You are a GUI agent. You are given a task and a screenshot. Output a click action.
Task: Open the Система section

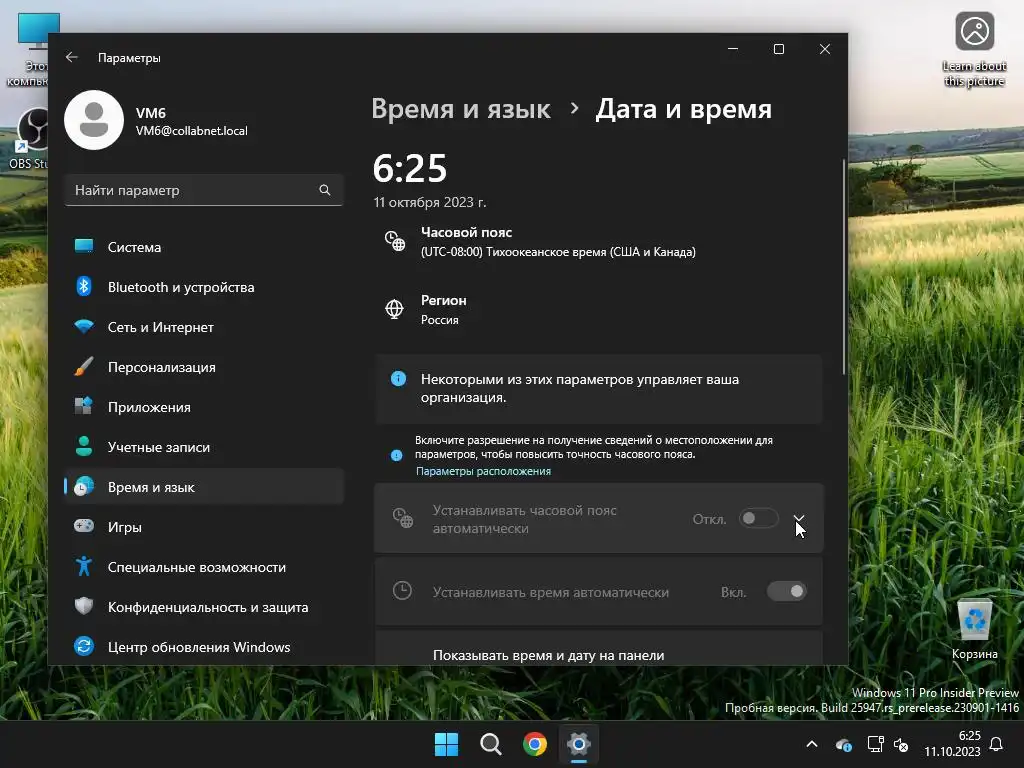point(204,247)
